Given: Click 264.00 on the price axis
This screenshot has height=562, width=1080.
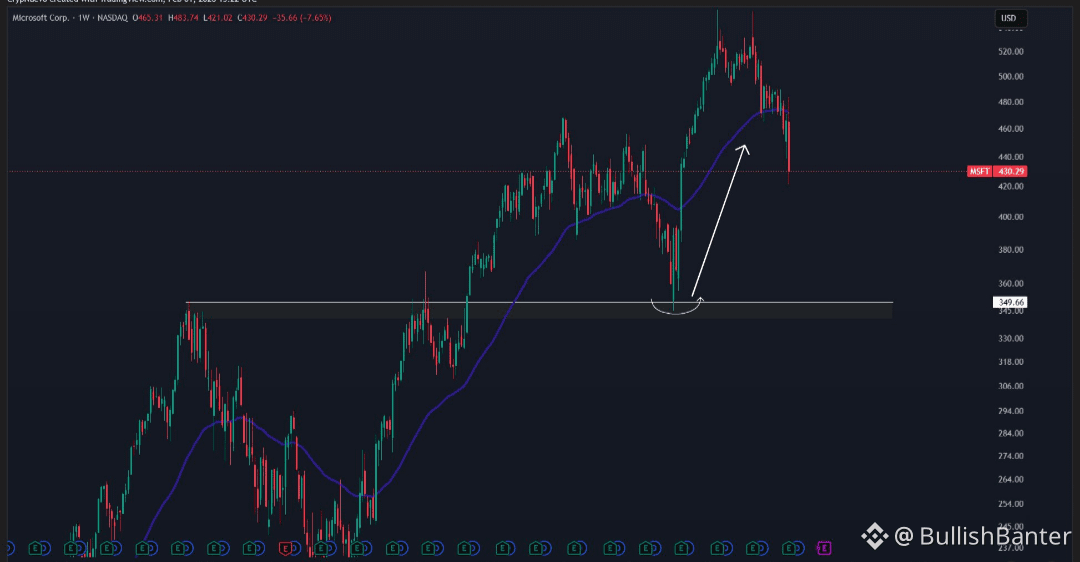Looking at the screenshot, I should tap(1010, 479).
